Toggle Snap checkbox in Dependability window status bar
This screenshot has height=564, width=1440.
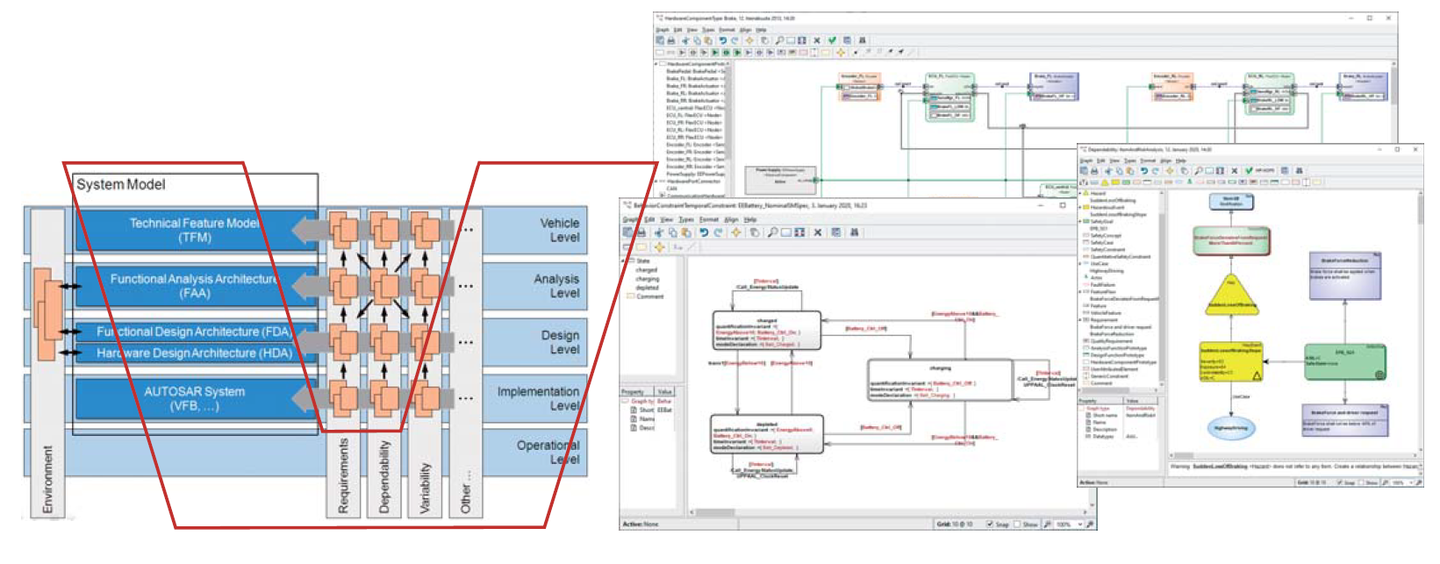tap(1339, 482)
